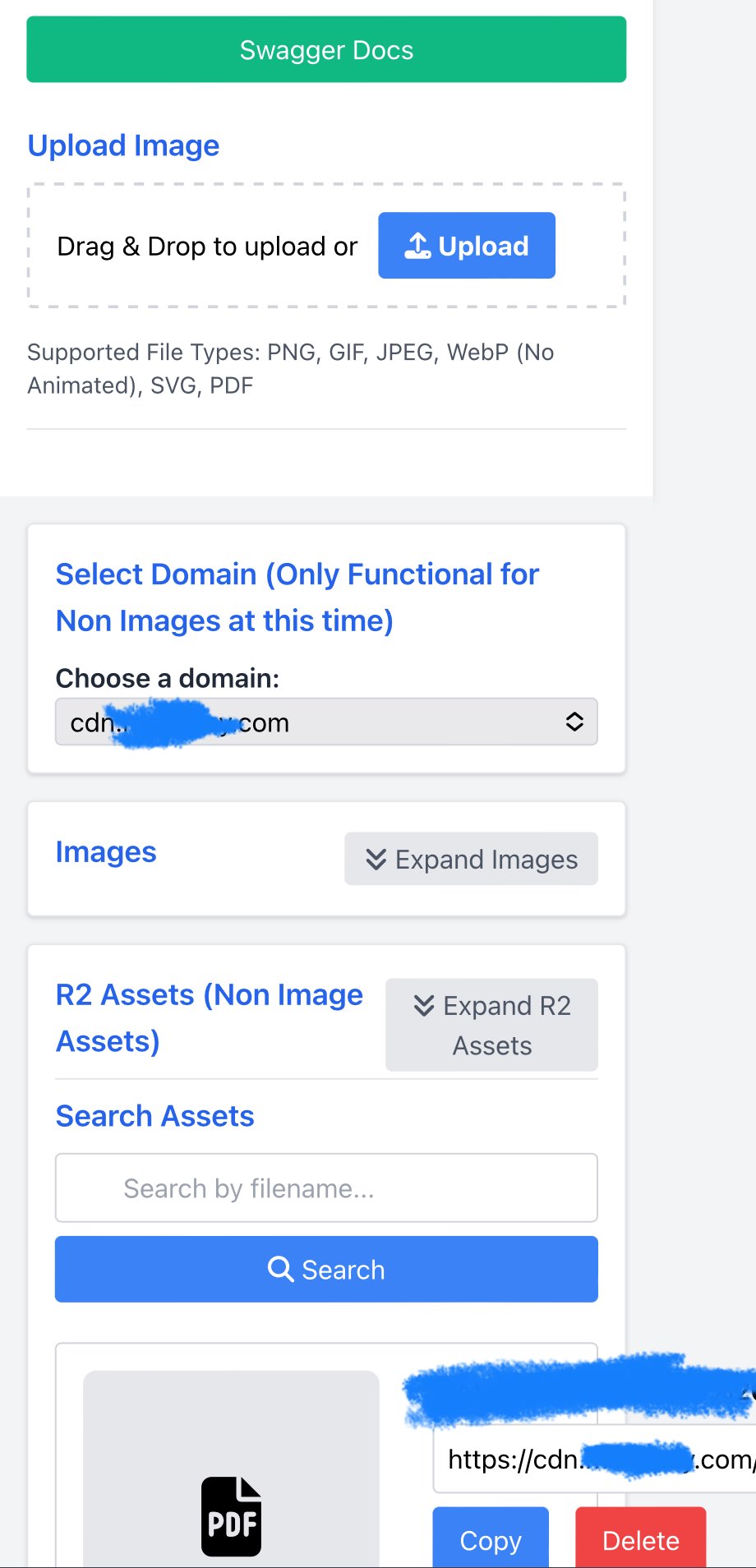756x1568 pixels.
Task: Expand the Images section
Action: 470,859
